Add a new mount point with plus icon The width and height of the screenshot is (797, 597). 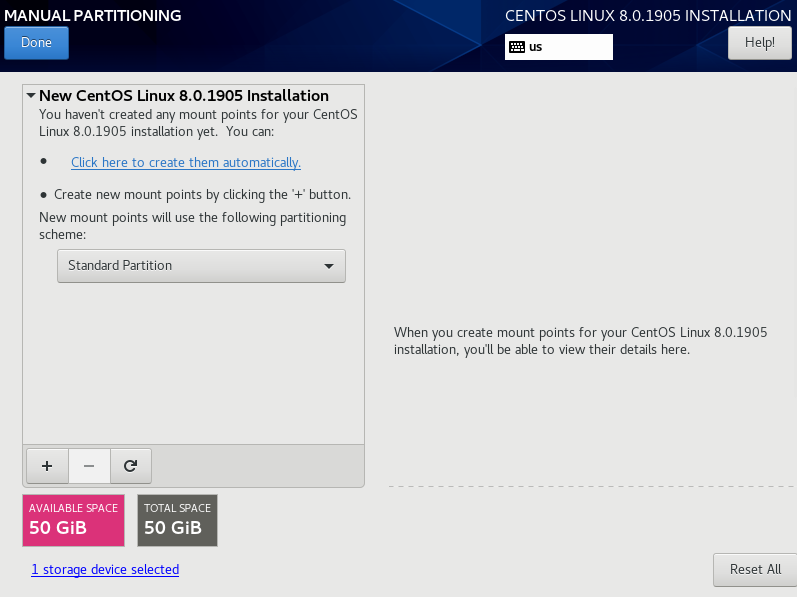point(46,465)
